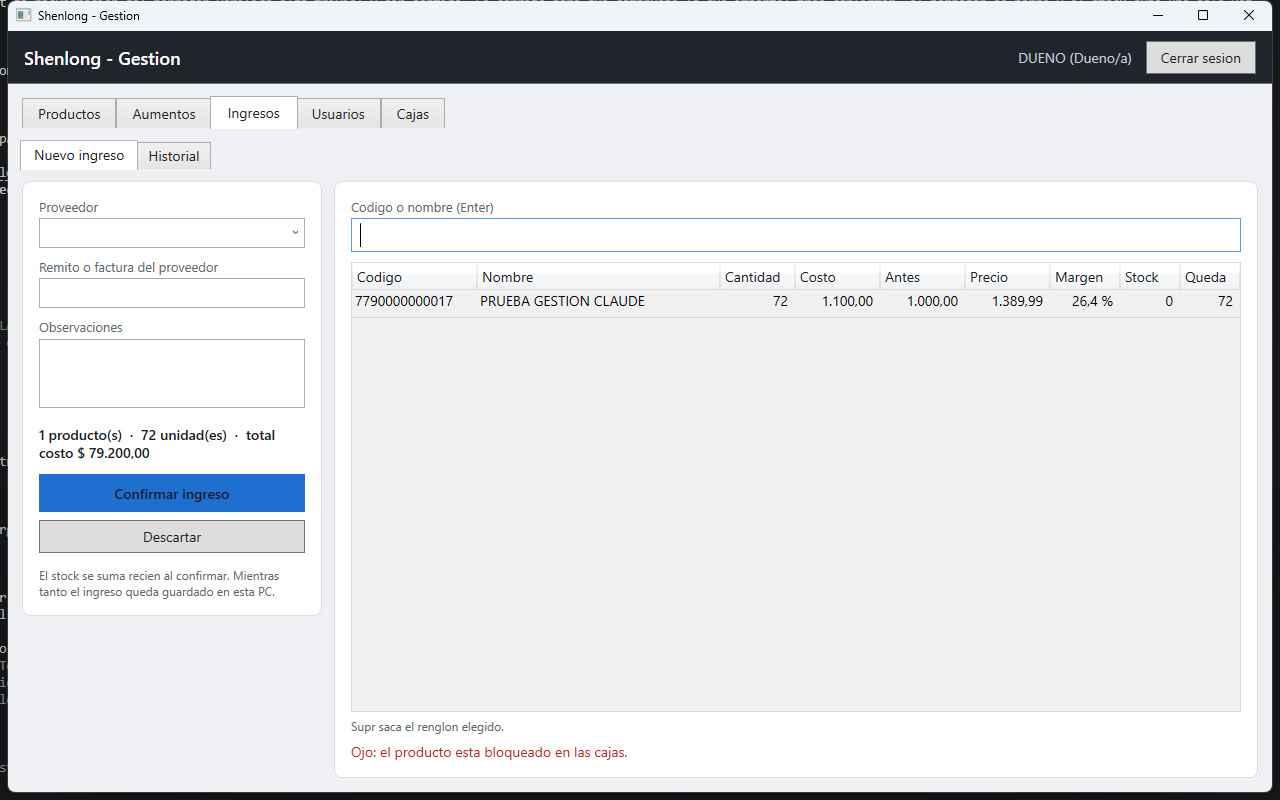Maximize the Shenlong - Gestion window
This screenshot has width=1280, height=800.
[1203, 15]
